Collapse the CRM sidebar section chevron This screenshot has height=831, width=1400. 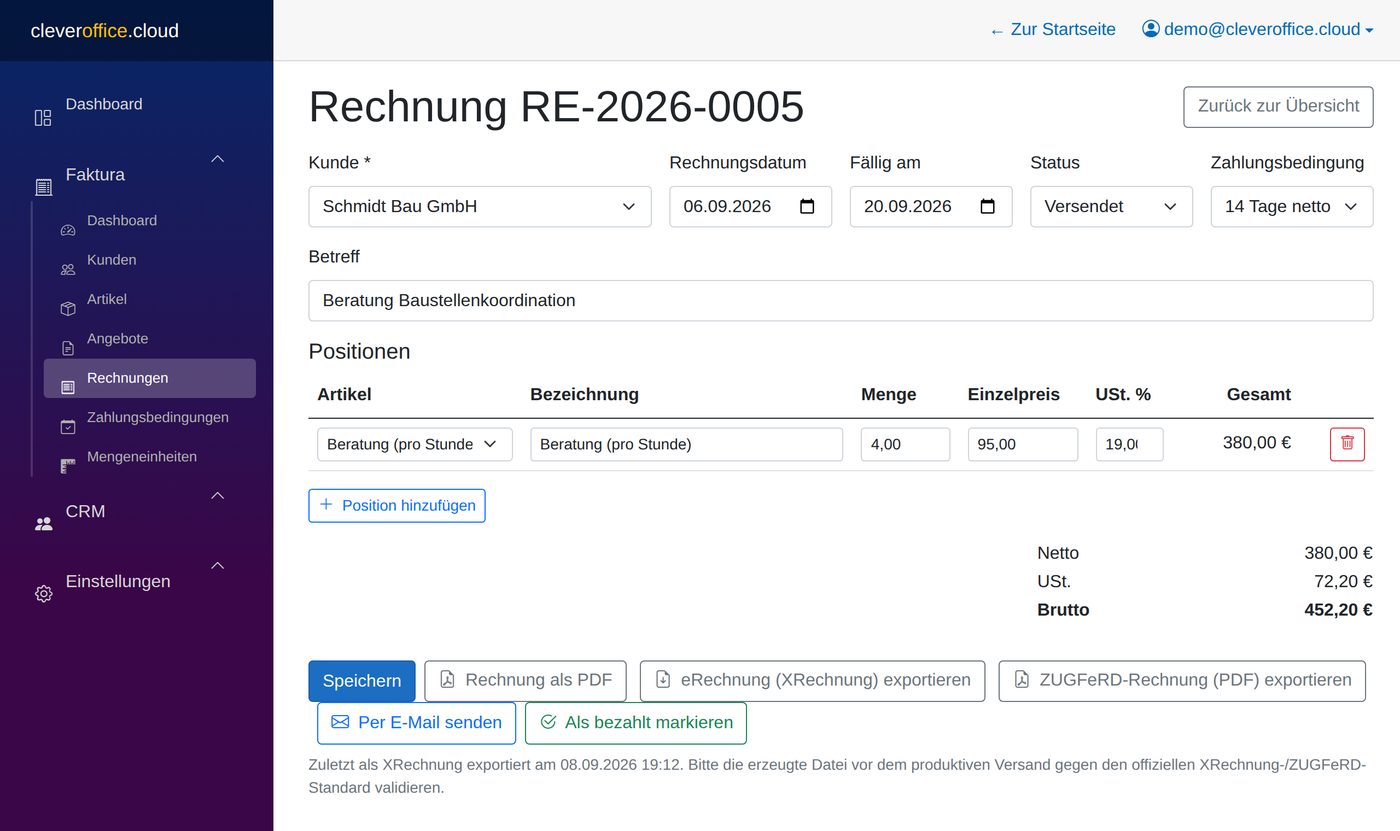pos(217,495)
